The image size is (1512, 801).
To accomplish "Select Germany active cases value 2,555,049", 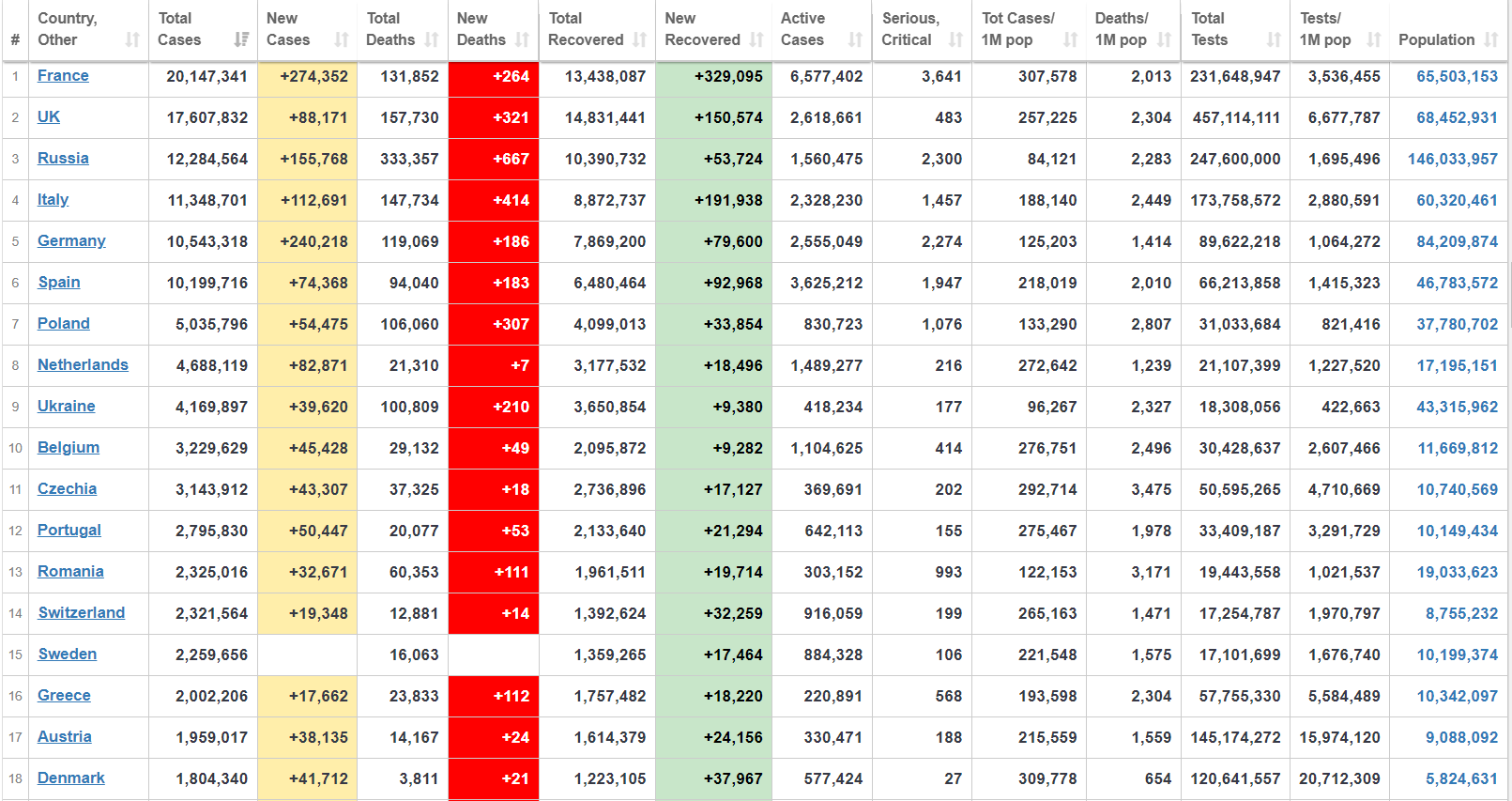I will coord(827,241).
